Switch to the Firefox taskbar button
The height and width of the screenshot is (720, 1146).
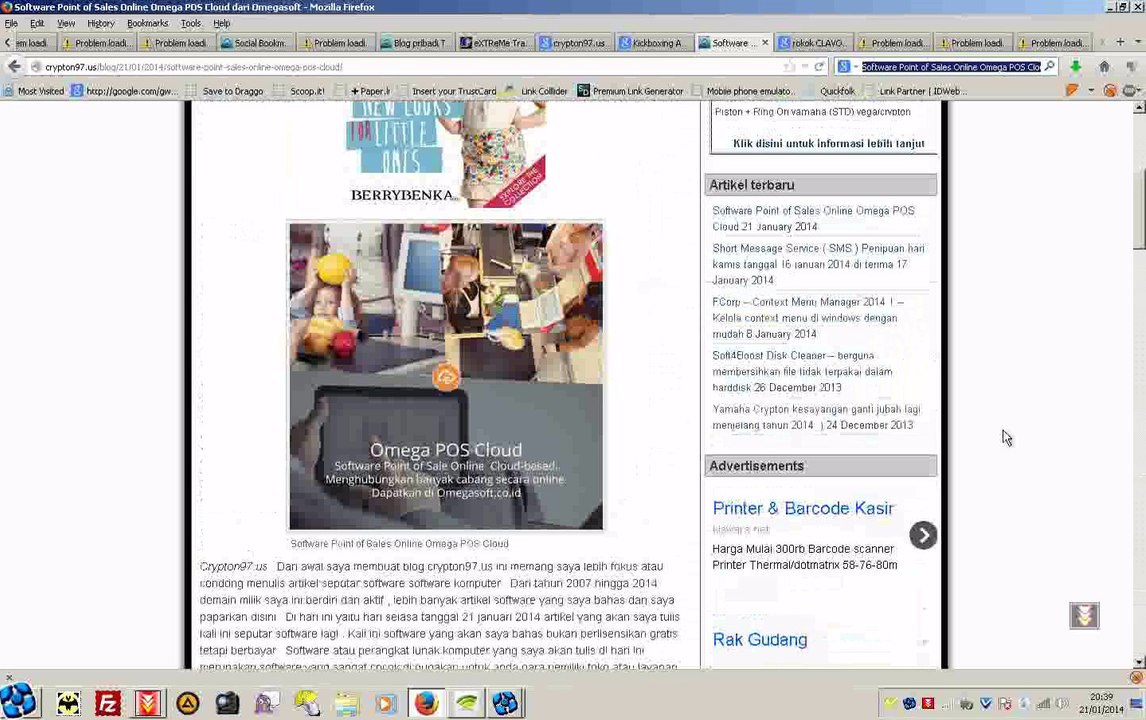(426, 704)
